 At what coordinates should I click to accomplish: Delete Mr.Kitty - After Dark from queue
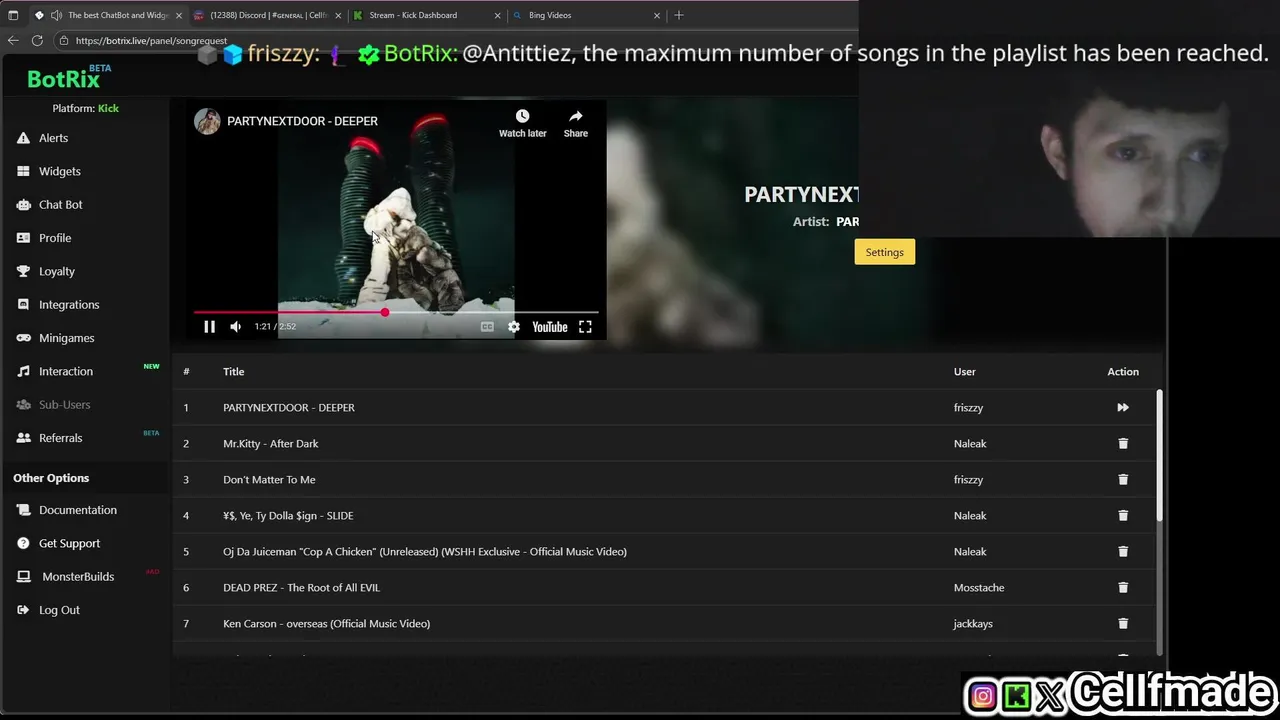1123,443
